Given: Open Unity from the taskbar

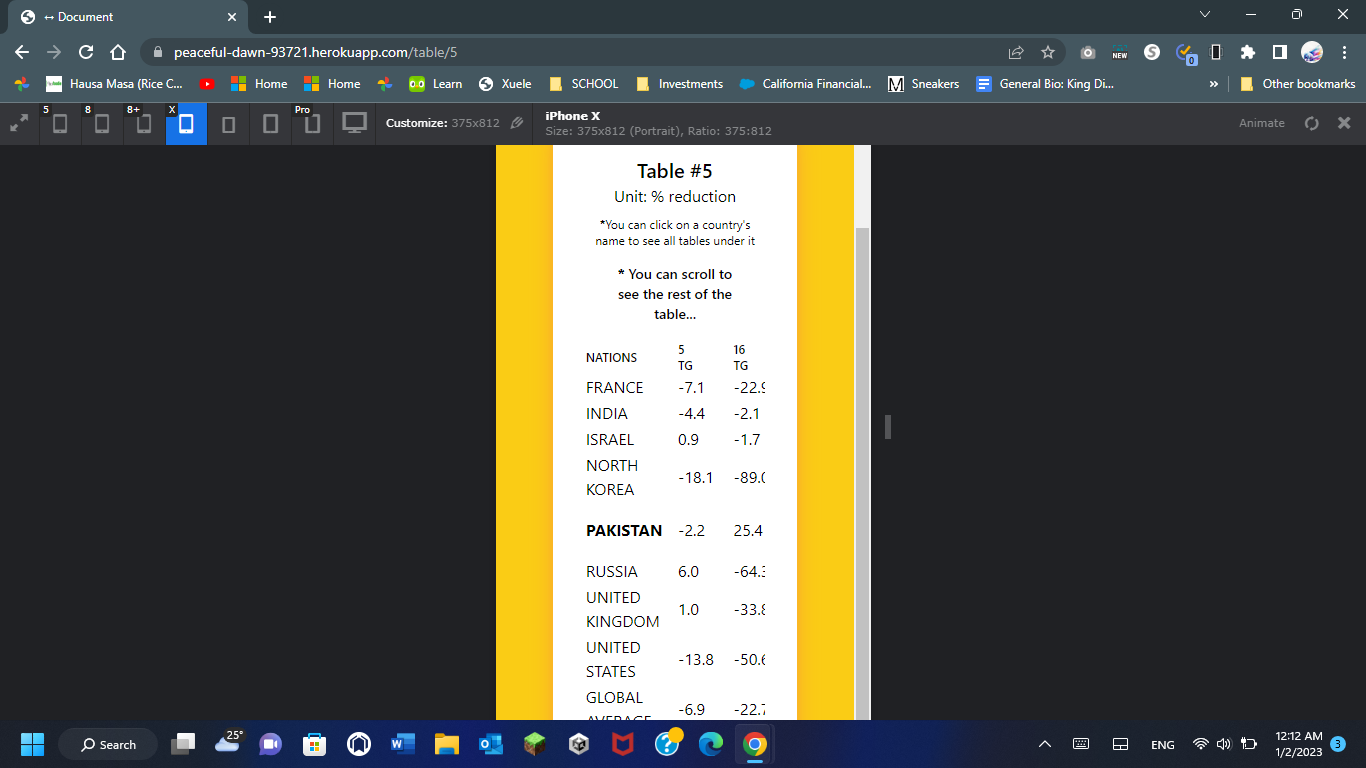Looking at the screenshot, I should coord(578,744).
